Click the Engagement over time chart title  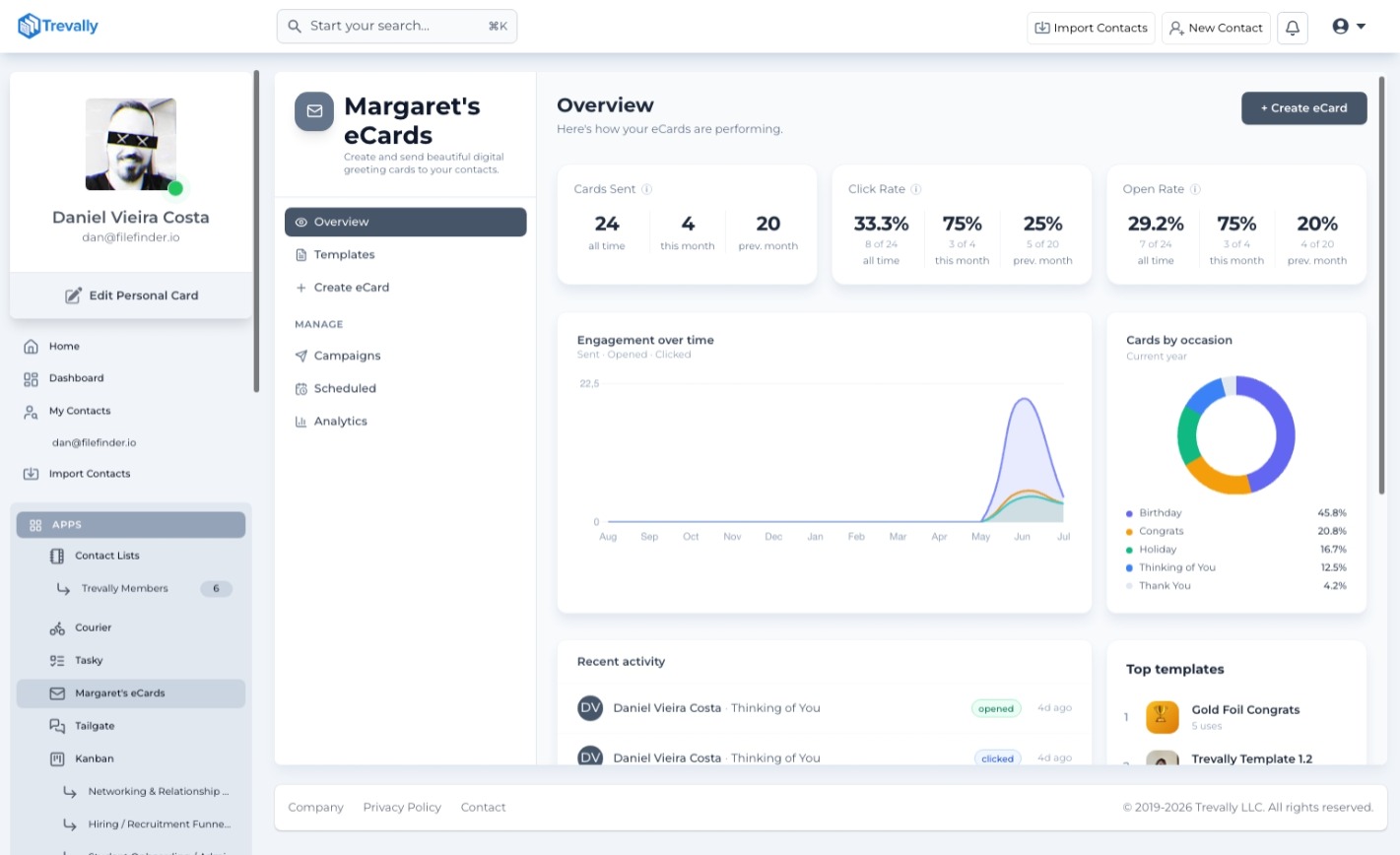click(x=645, y=340)
